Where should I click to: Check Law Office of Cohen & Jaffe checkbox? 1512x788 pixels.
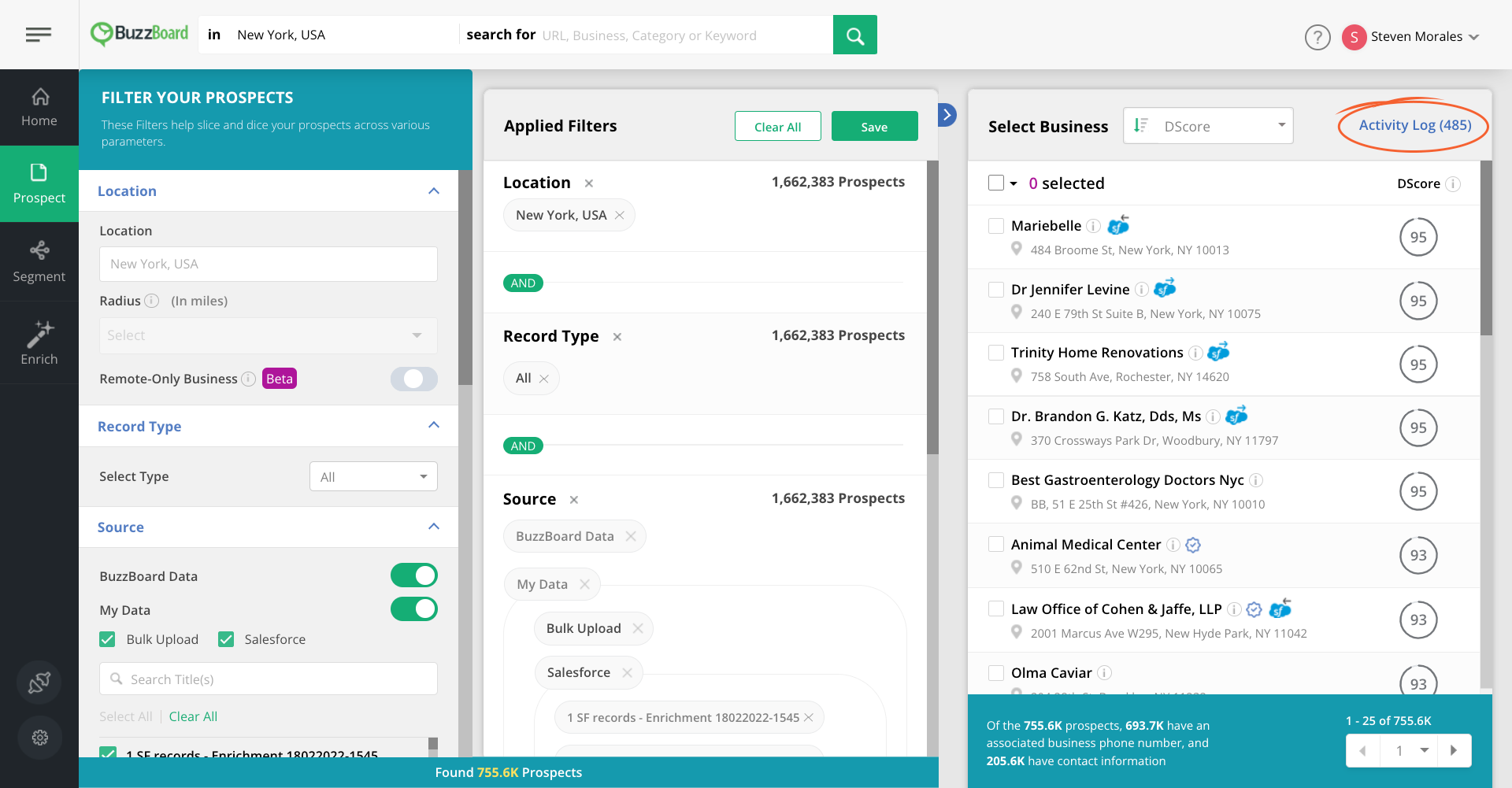[x=996, y=609]
